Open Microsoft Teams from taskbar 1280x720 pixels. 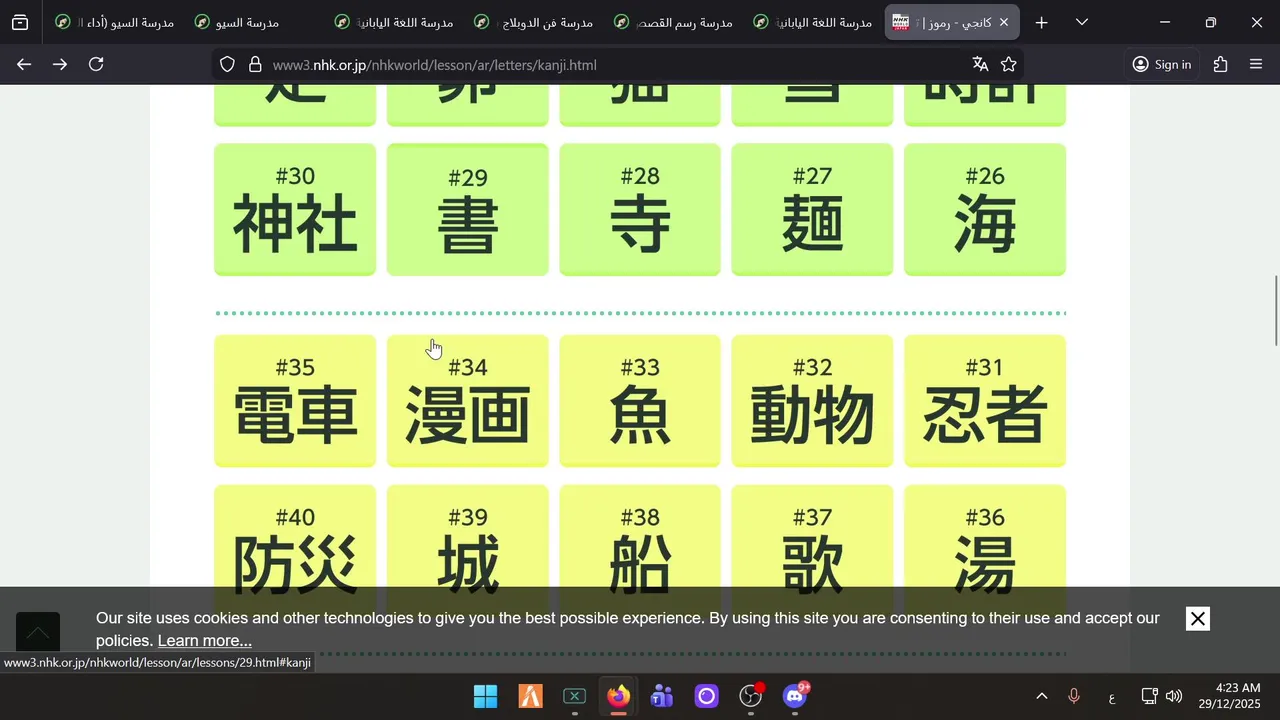(662, 696)
